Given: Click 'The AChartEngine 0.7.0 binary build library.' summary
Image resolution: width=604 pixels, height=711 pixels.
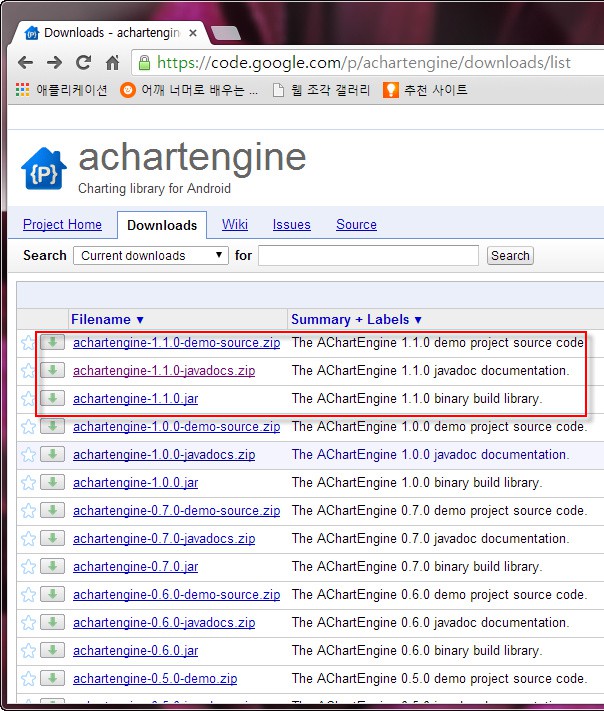Looking at the screenshot, I should pos(417,567).
